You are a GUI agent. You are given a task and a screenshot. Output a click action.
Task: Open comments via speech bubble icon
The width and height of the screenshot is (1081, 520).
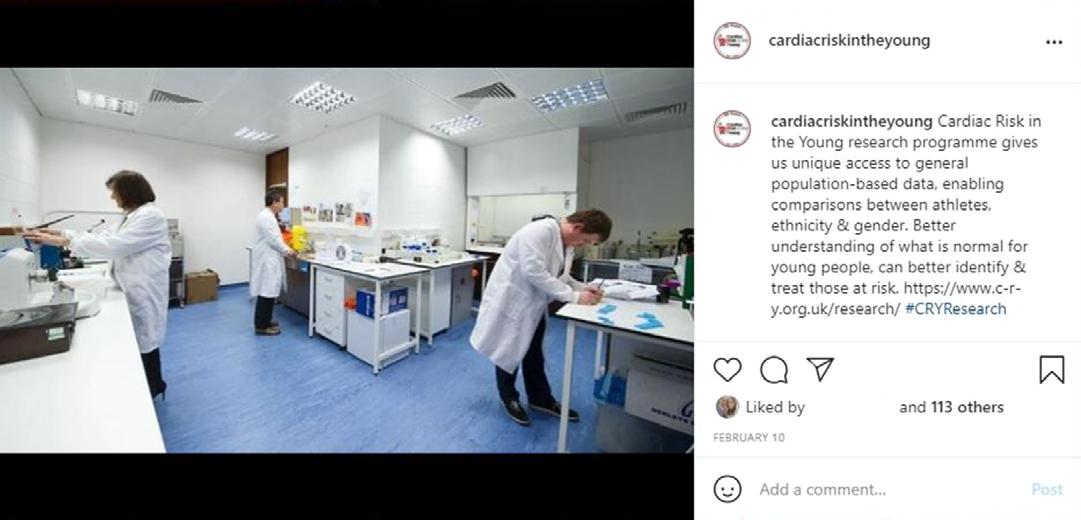[774, 370]
